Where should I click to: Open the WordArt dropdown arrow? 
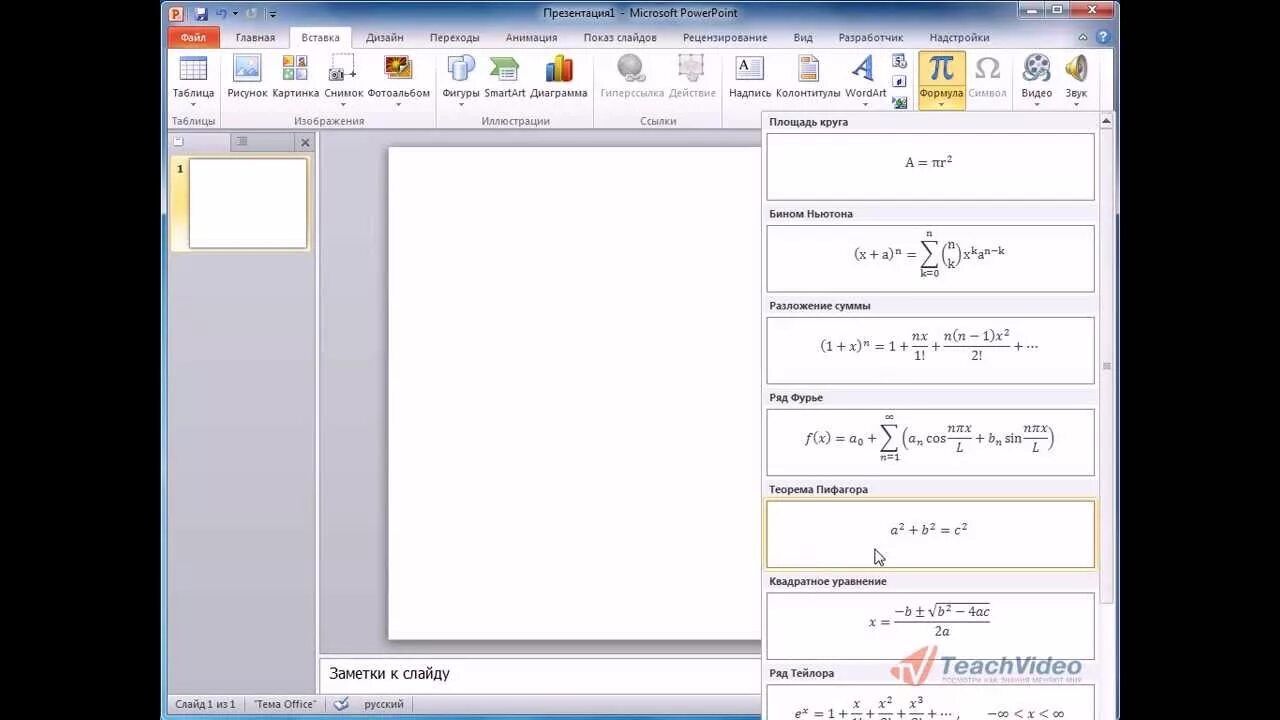[x=865, y=104]
